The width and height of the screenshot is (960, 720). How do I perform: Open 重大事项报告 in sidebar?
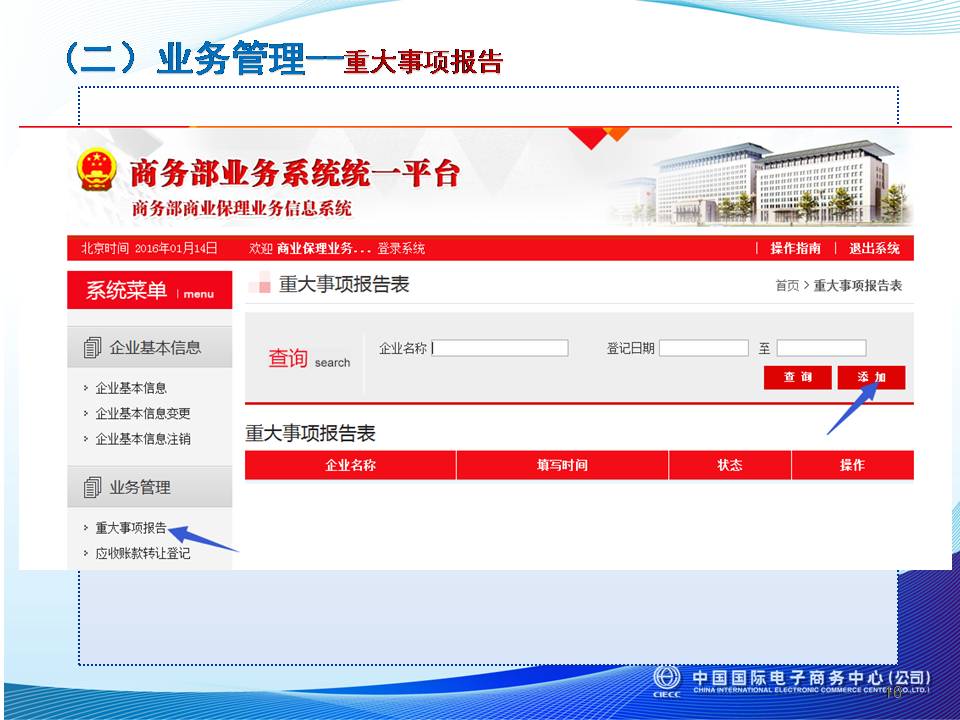[x=131, y=528]
